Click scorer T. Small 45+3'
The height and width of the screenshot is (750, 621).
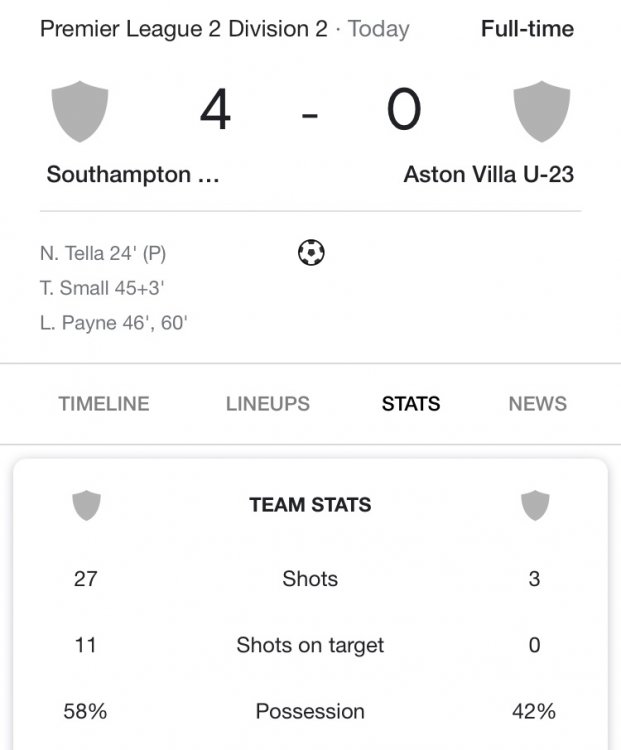coord(102,289)
